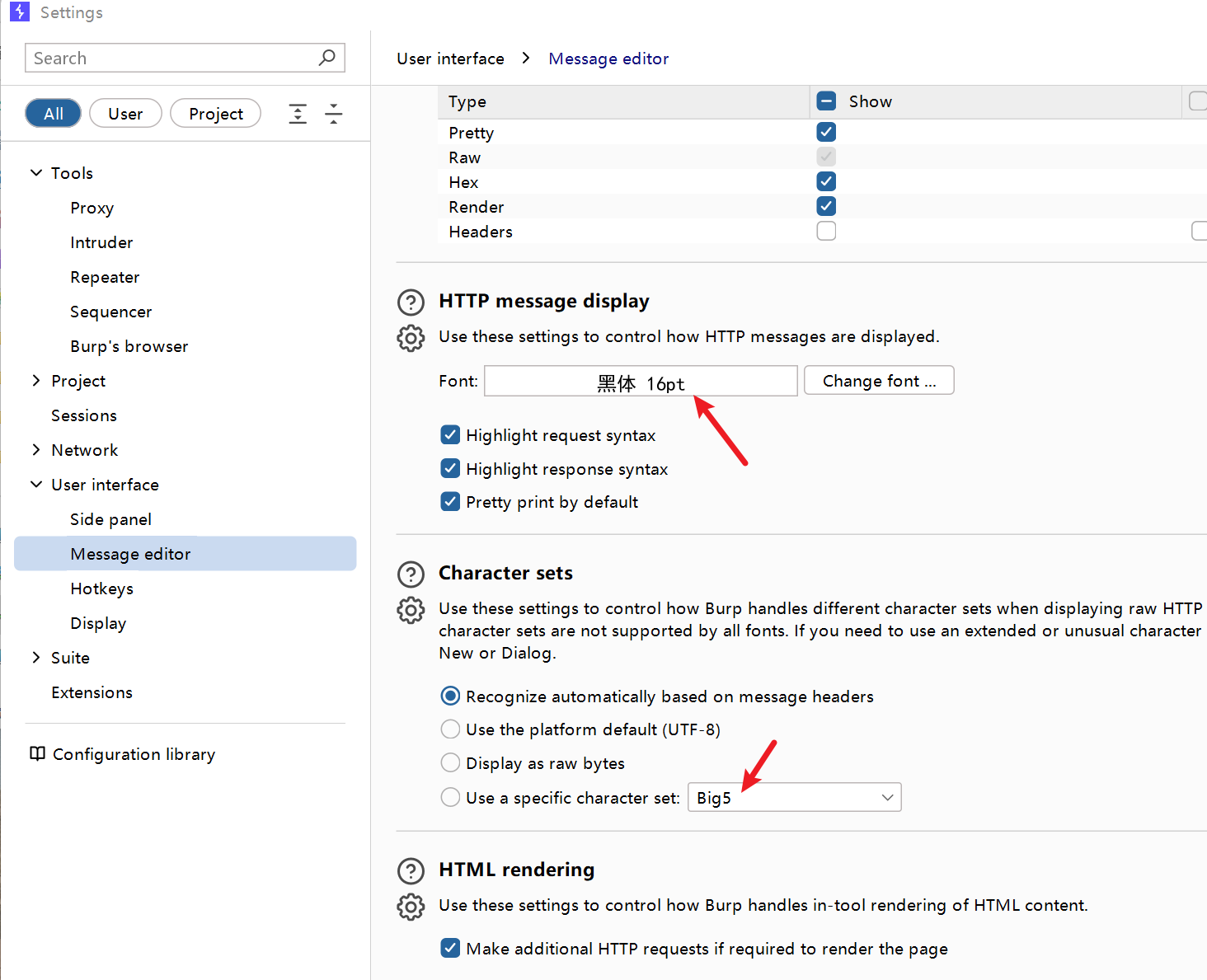Open Extensions settings

(x=92, y=692)
